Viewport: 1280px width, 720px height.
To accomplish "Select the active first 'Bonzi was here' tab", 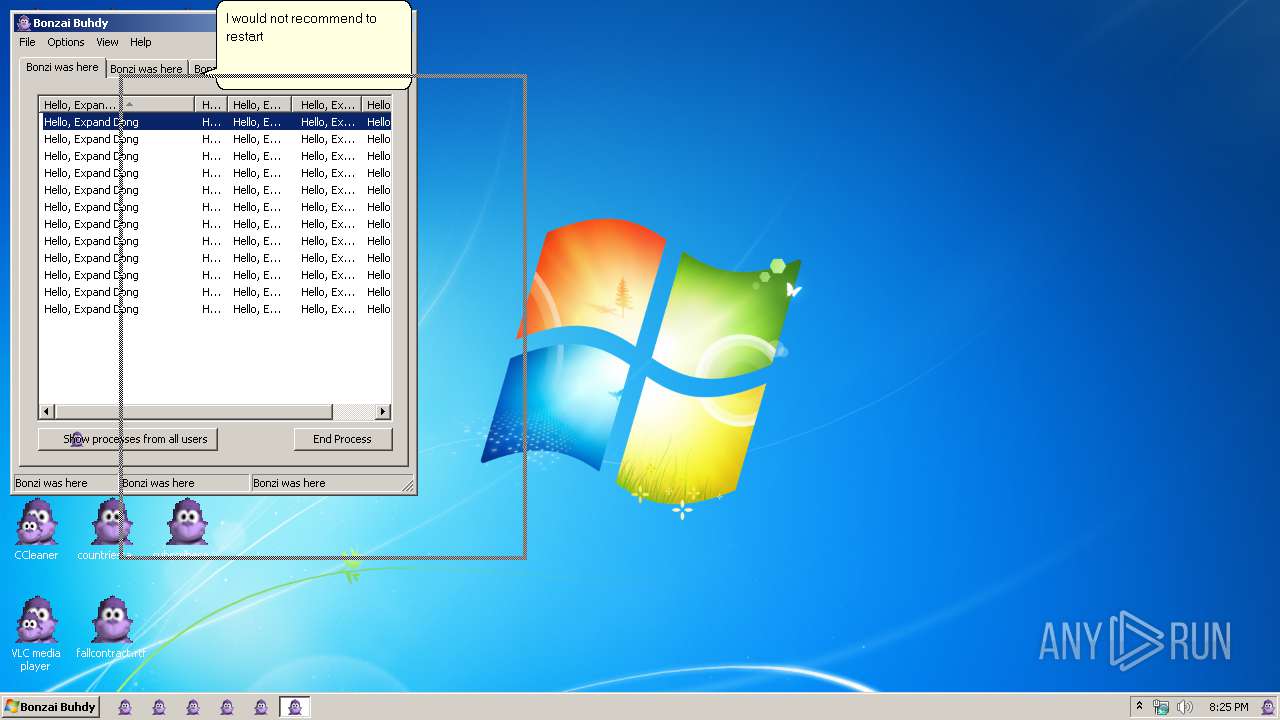I will [x=62, y=67].
